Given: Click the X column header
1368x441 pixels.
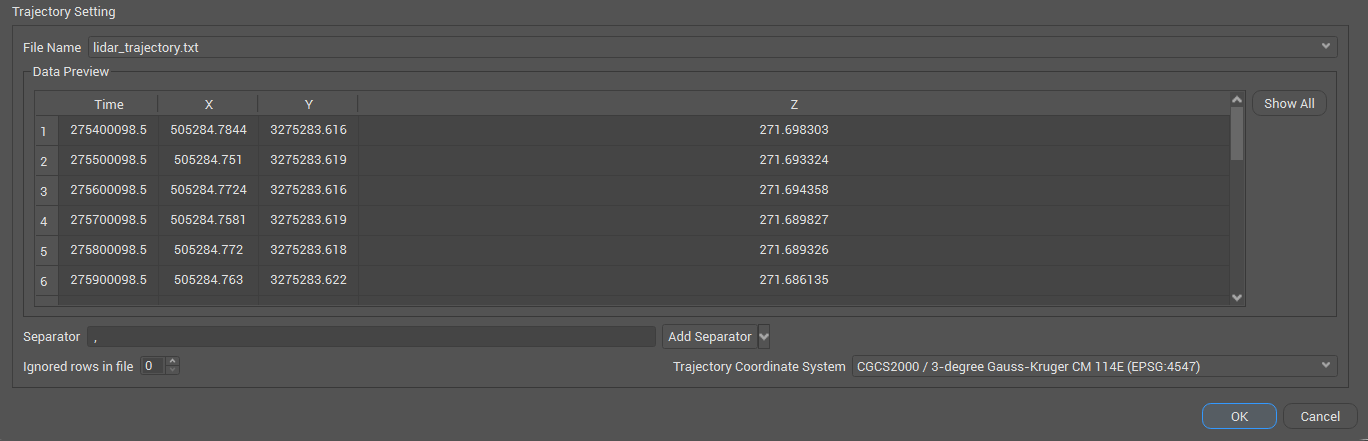Looking at the screenshot, I should click(x=208, y=104).
